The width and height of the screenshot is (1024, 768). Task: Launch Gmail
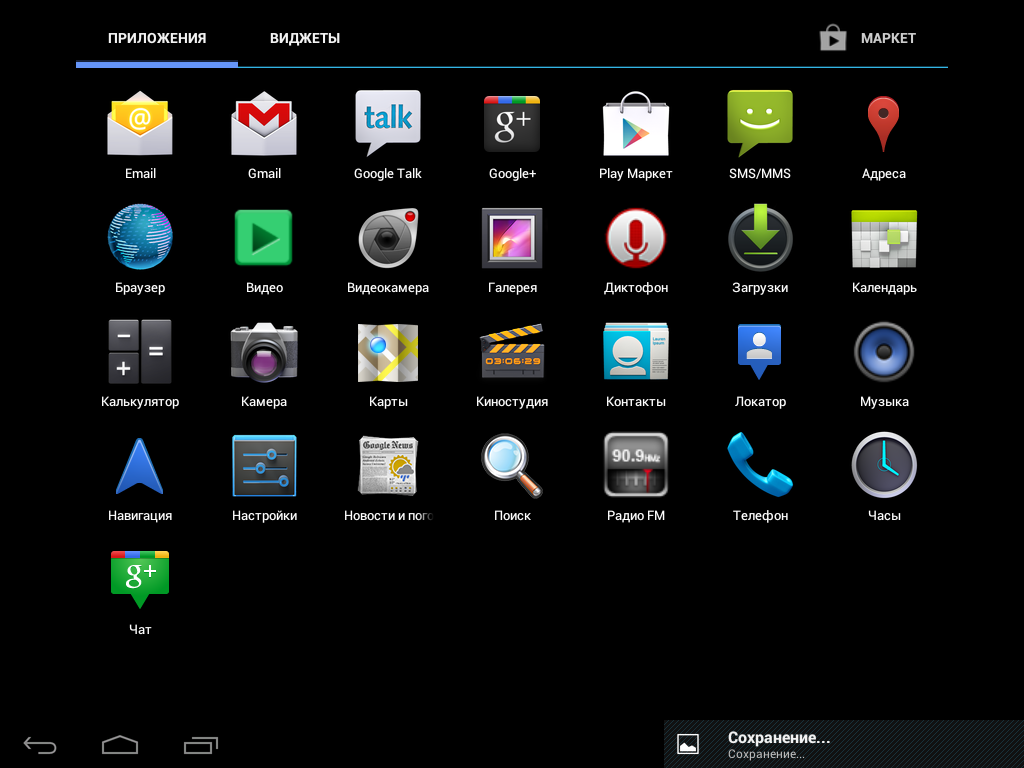[264, 135]
